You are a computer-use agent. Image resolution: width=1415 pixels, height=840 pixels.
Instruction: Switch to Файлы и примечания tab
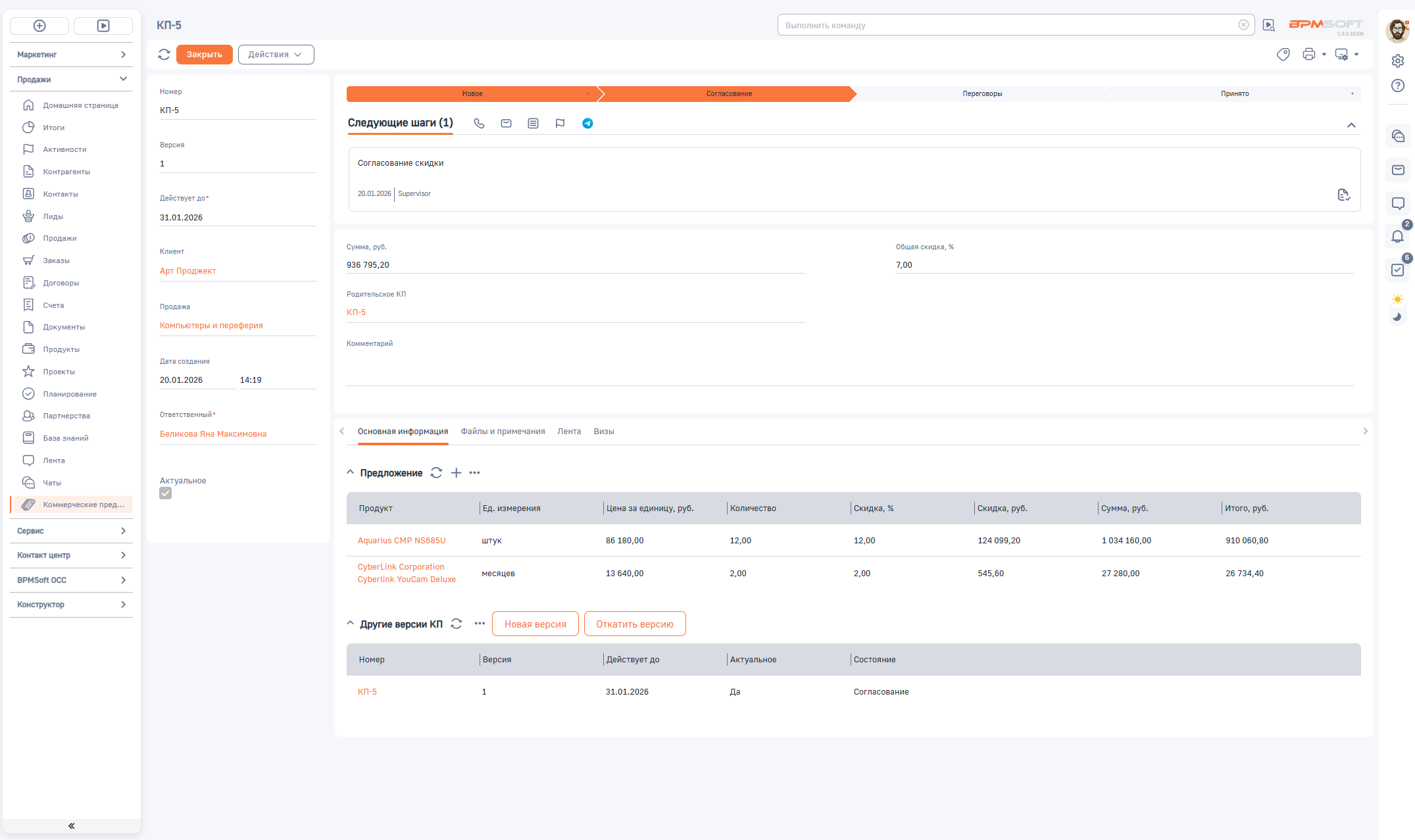[x=503, y=432]
